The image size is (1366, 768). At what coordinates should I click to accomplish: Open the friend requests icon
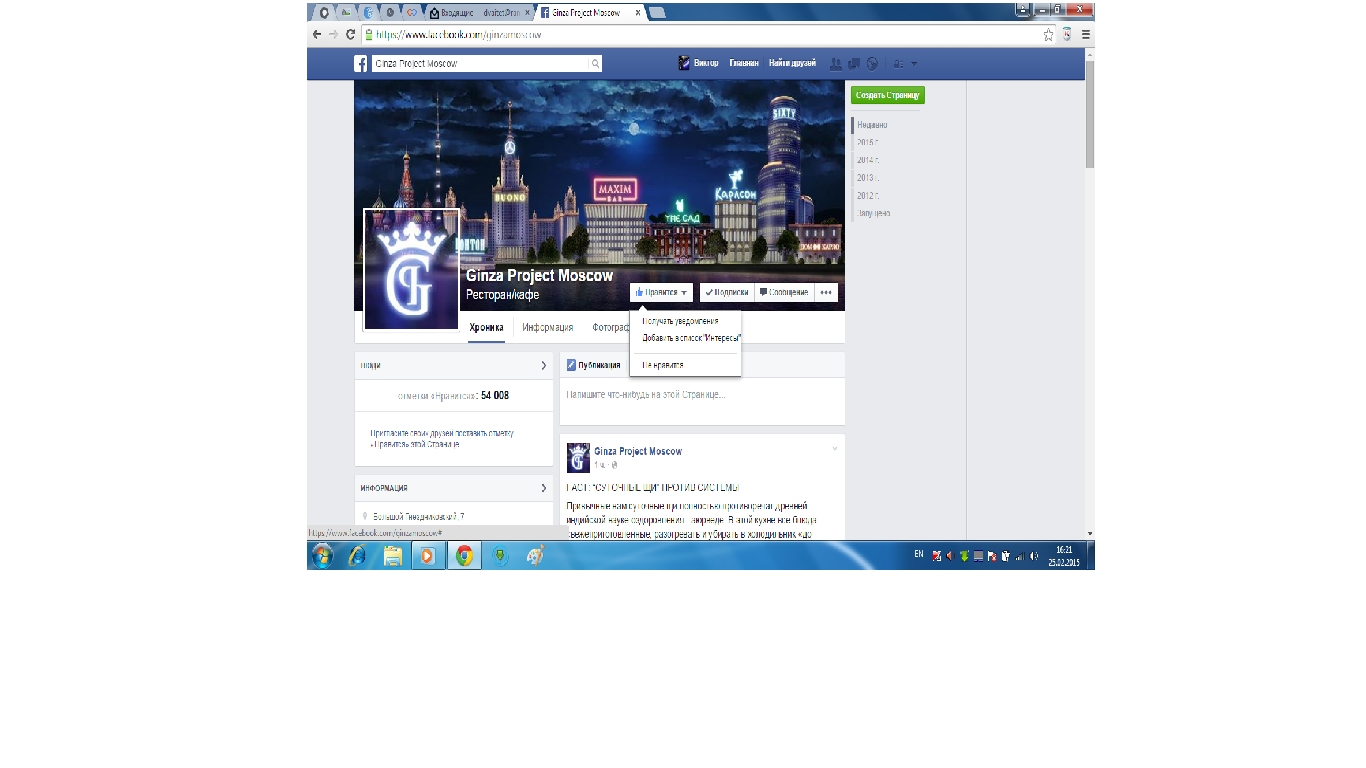coord(836,64)
